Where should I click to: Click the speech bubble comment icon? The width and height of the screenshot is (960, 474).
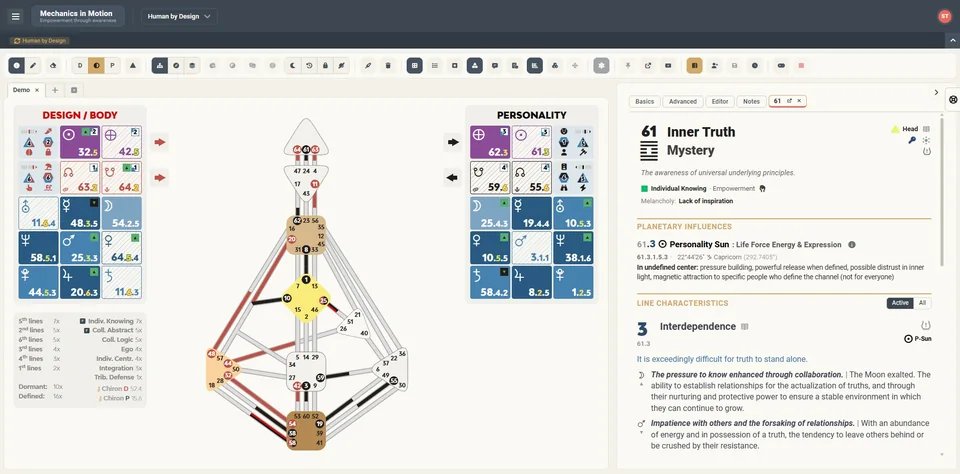click(x=495, y=66)
